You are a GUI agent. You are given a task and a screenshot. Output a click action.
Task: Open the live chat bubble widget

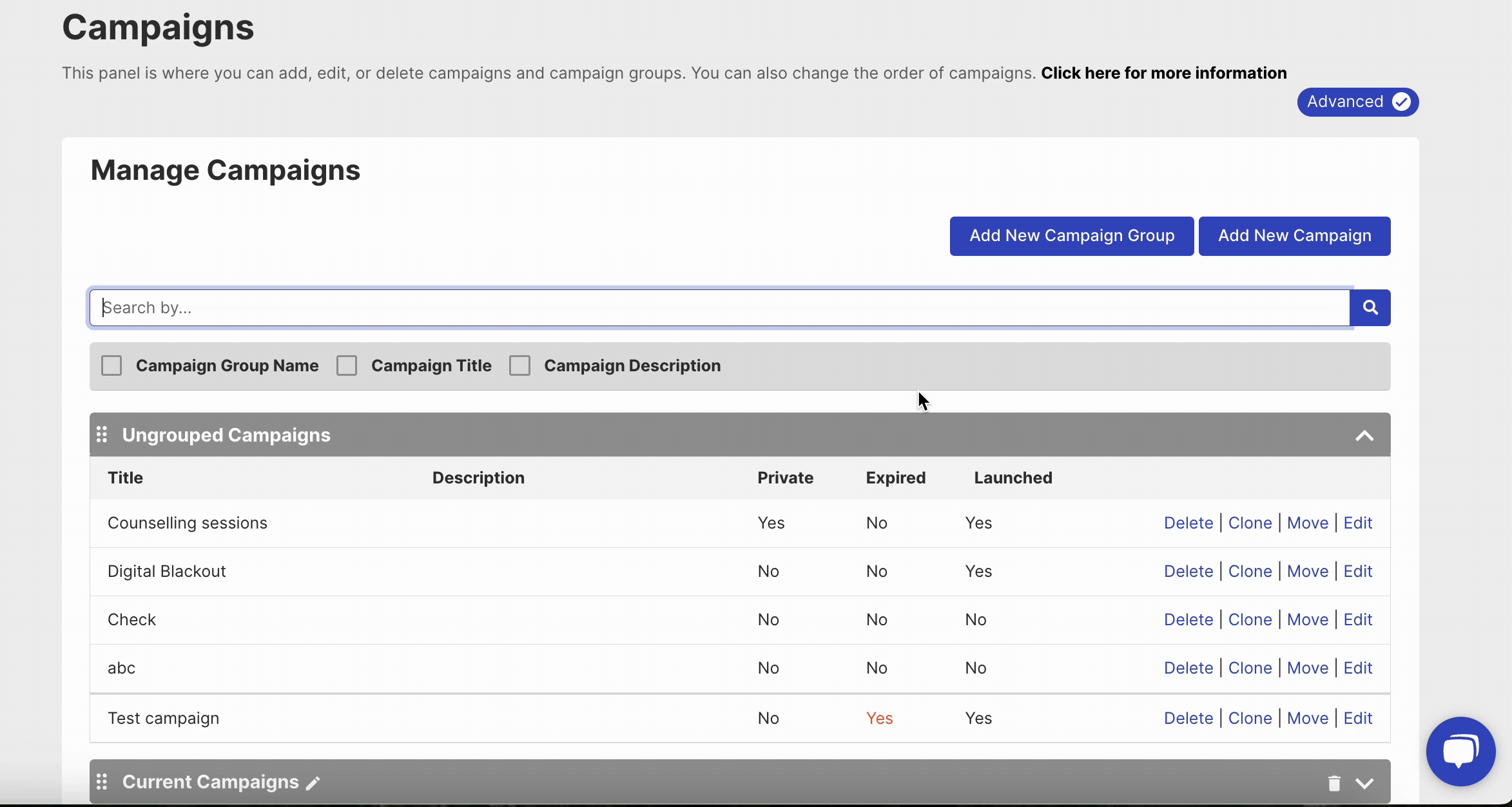(1460, 751)
